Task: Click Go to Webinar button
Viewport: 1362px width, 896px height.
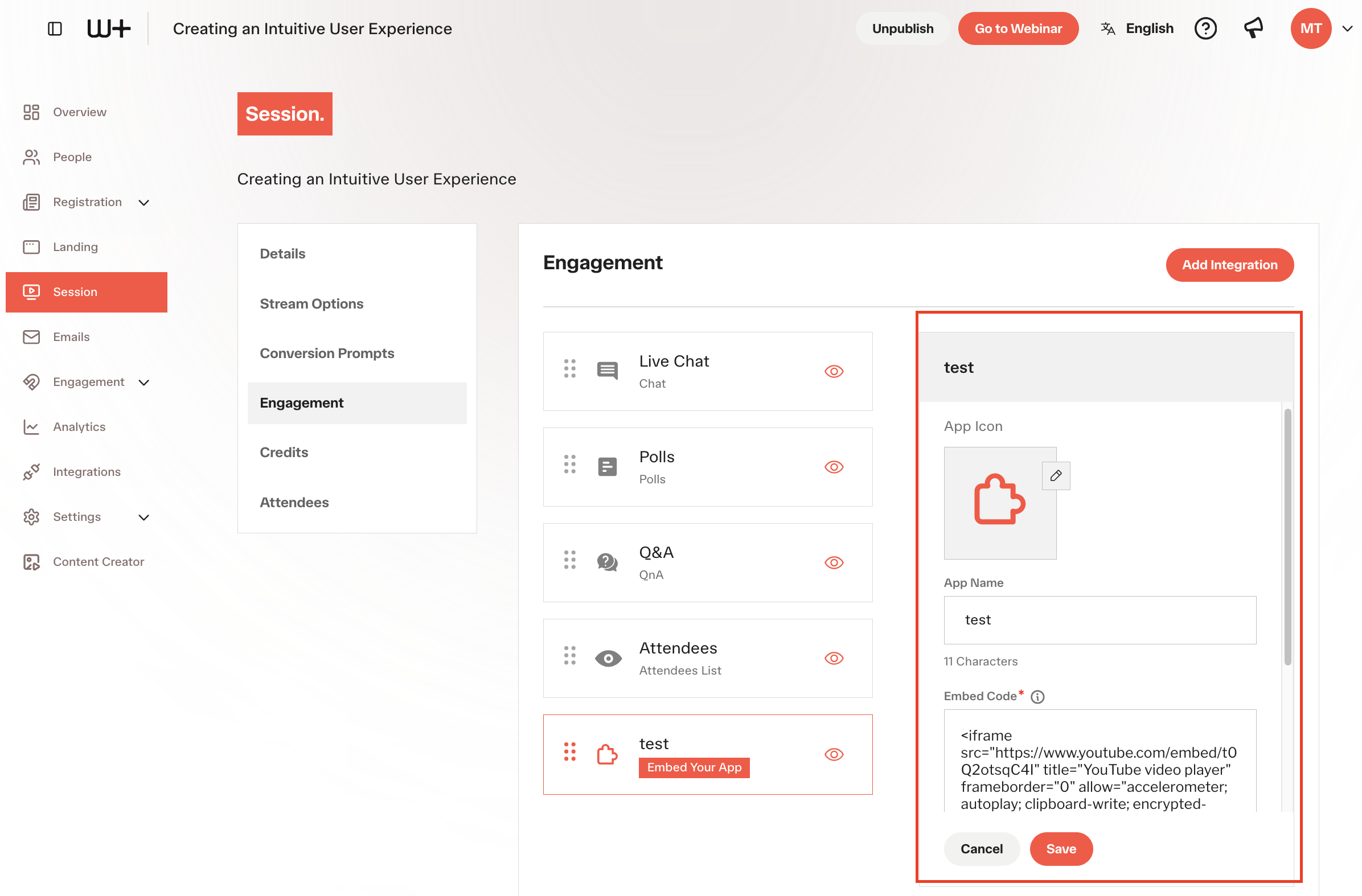Action: [x=1018, y=28]
